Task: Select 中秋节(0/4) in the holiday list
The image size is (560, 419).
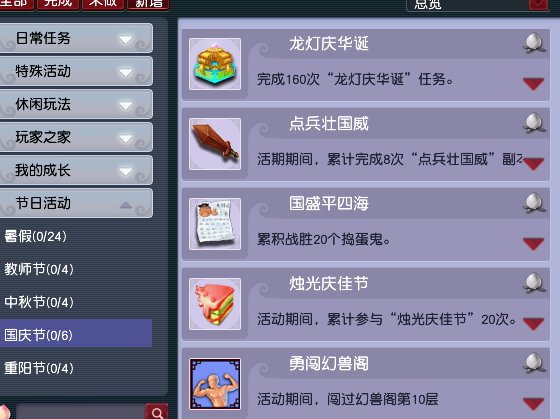Action: pyautogui.click(x=39, y=302)
